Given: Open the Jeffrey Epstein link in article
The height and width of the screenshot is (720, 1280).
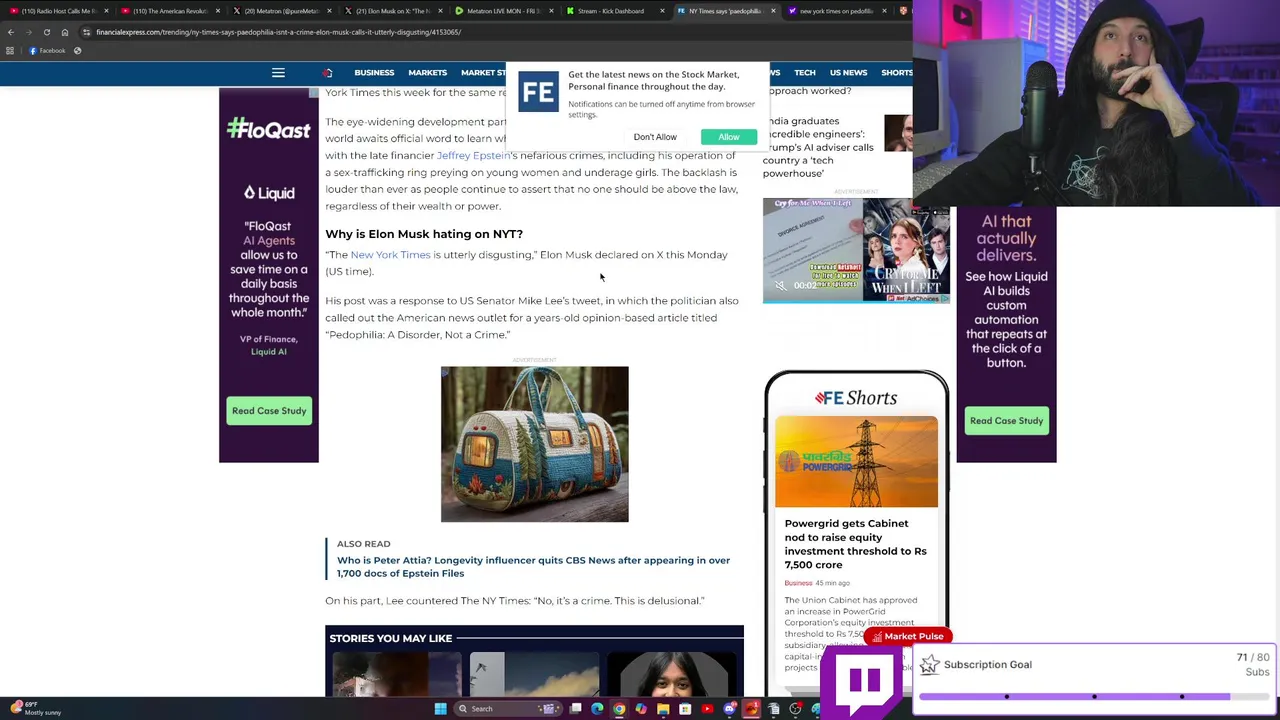Looking at the screenshot, I should (473, 155).
